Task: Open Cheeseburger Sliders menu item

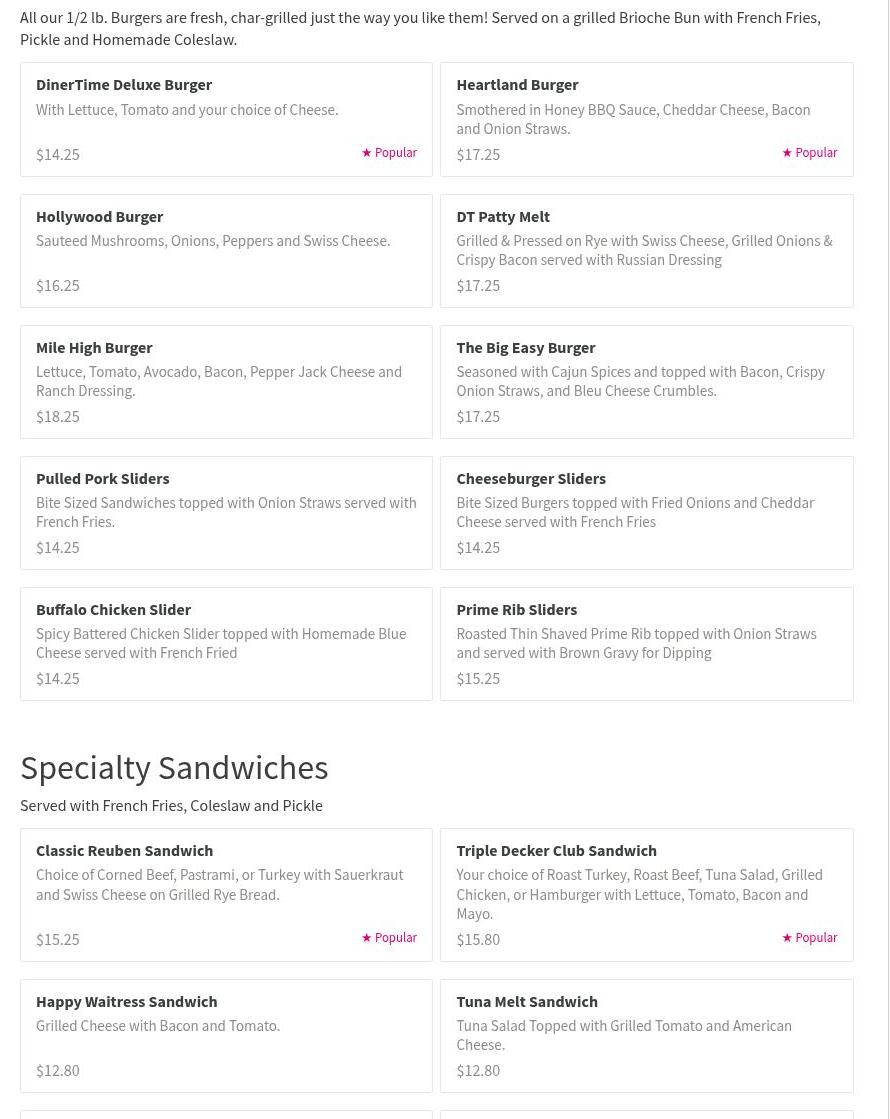Action: coord(647,513)
